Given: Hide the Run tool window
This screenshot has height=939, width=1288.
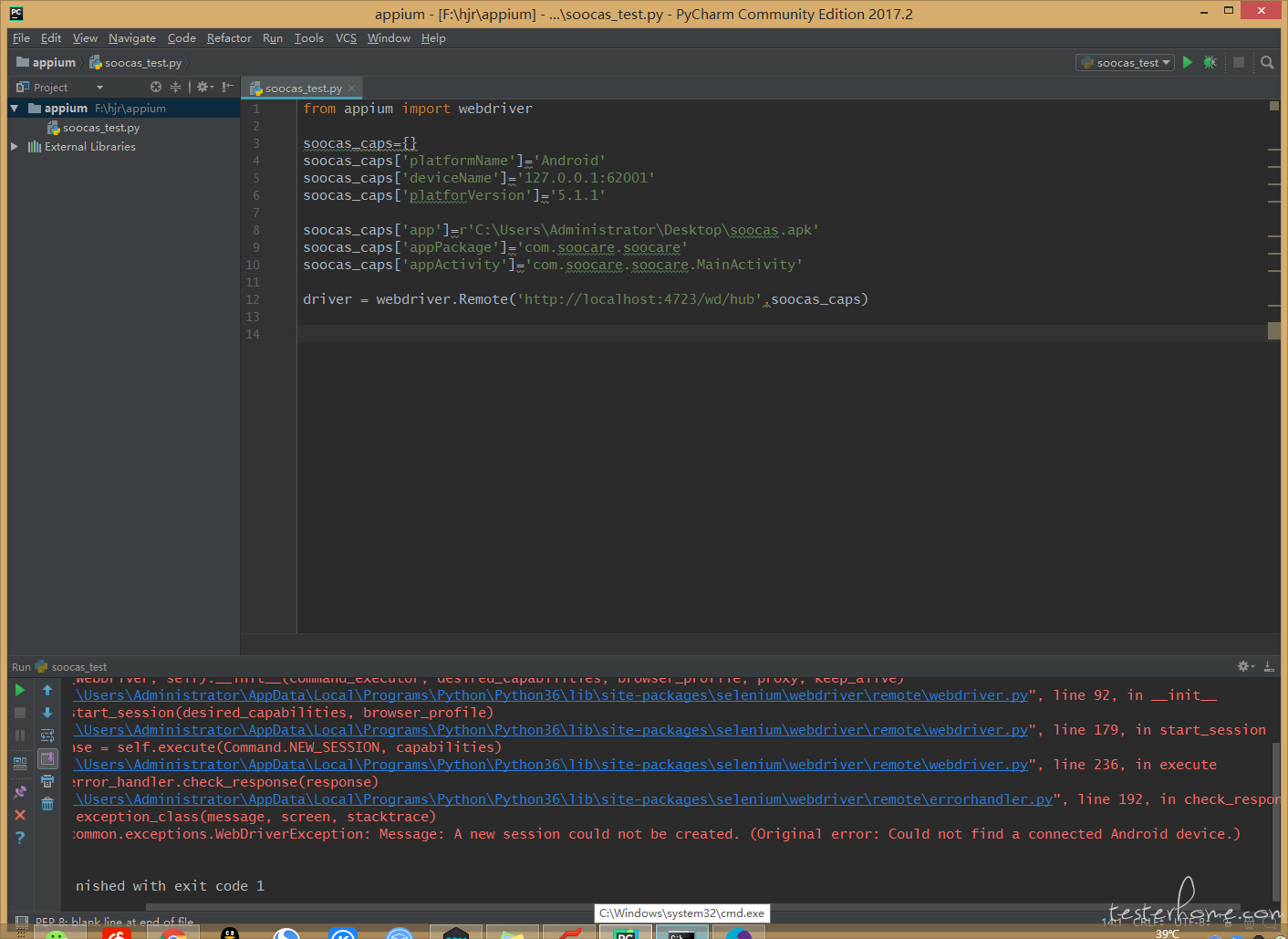Looking at the screenshot, I should pos(1269,666).
